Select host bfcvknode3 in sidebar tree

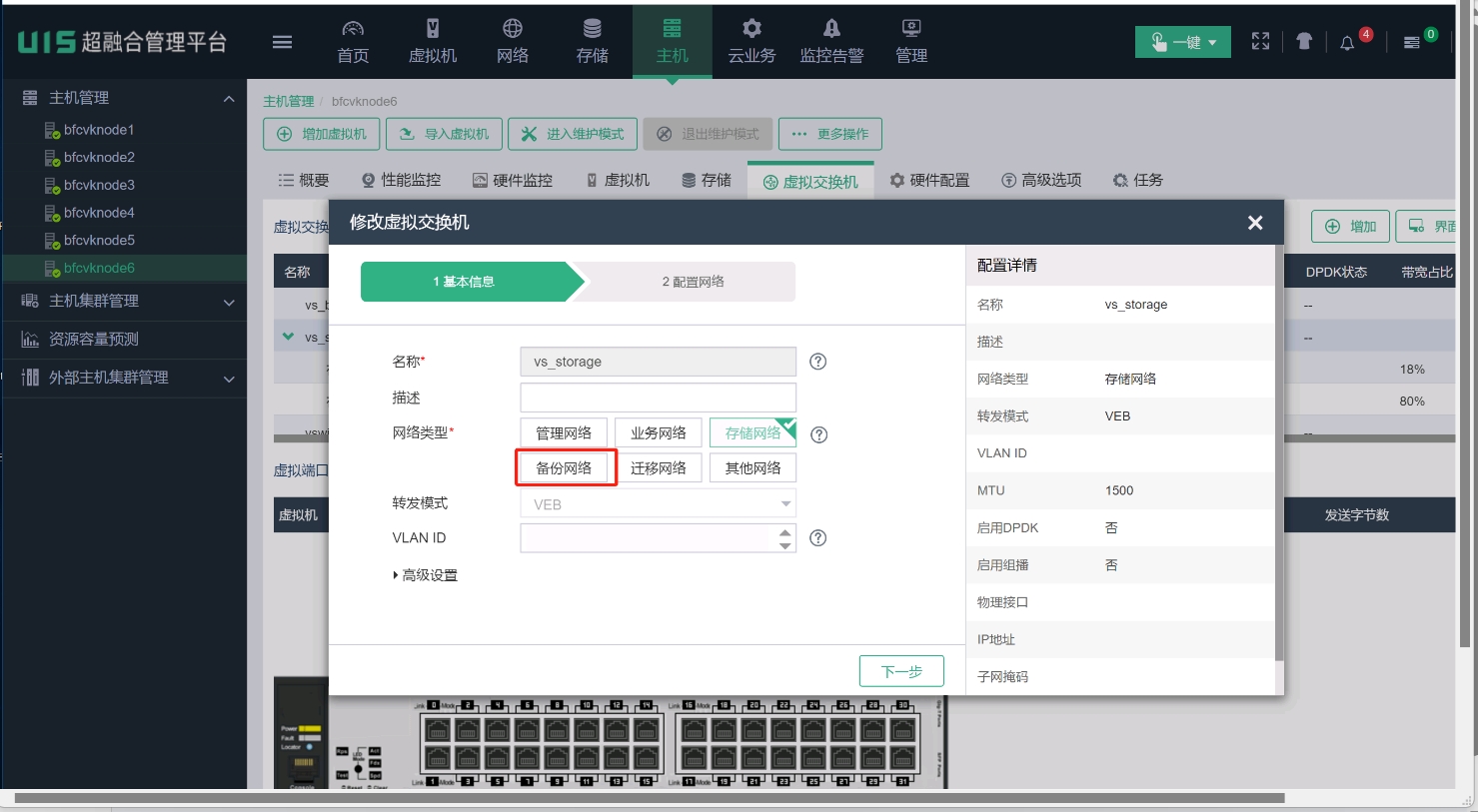(x=99, y=185)
